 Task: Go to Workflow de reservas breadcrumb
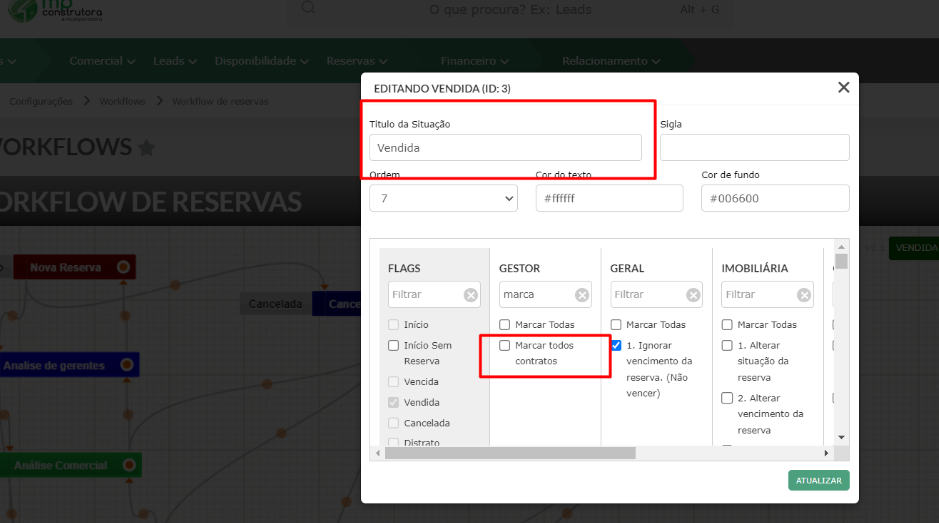click(x=220, y=101)
